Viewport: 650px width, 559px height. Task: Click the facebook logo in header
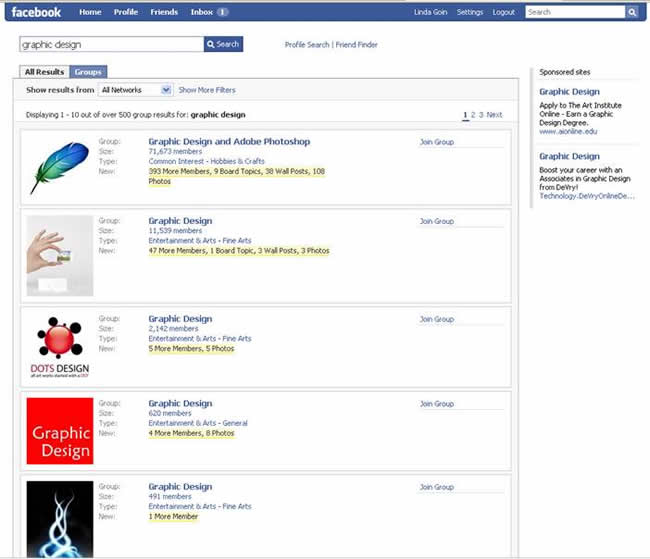pos(36,12)
